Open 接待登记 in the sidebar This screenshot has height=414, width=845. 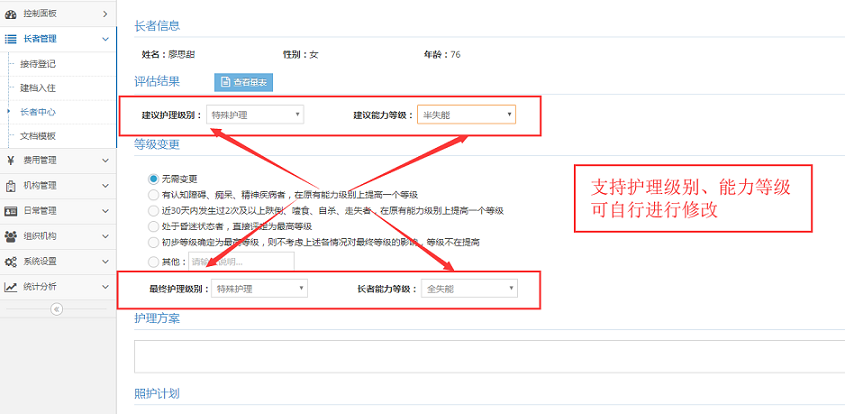tap(38, 64)
